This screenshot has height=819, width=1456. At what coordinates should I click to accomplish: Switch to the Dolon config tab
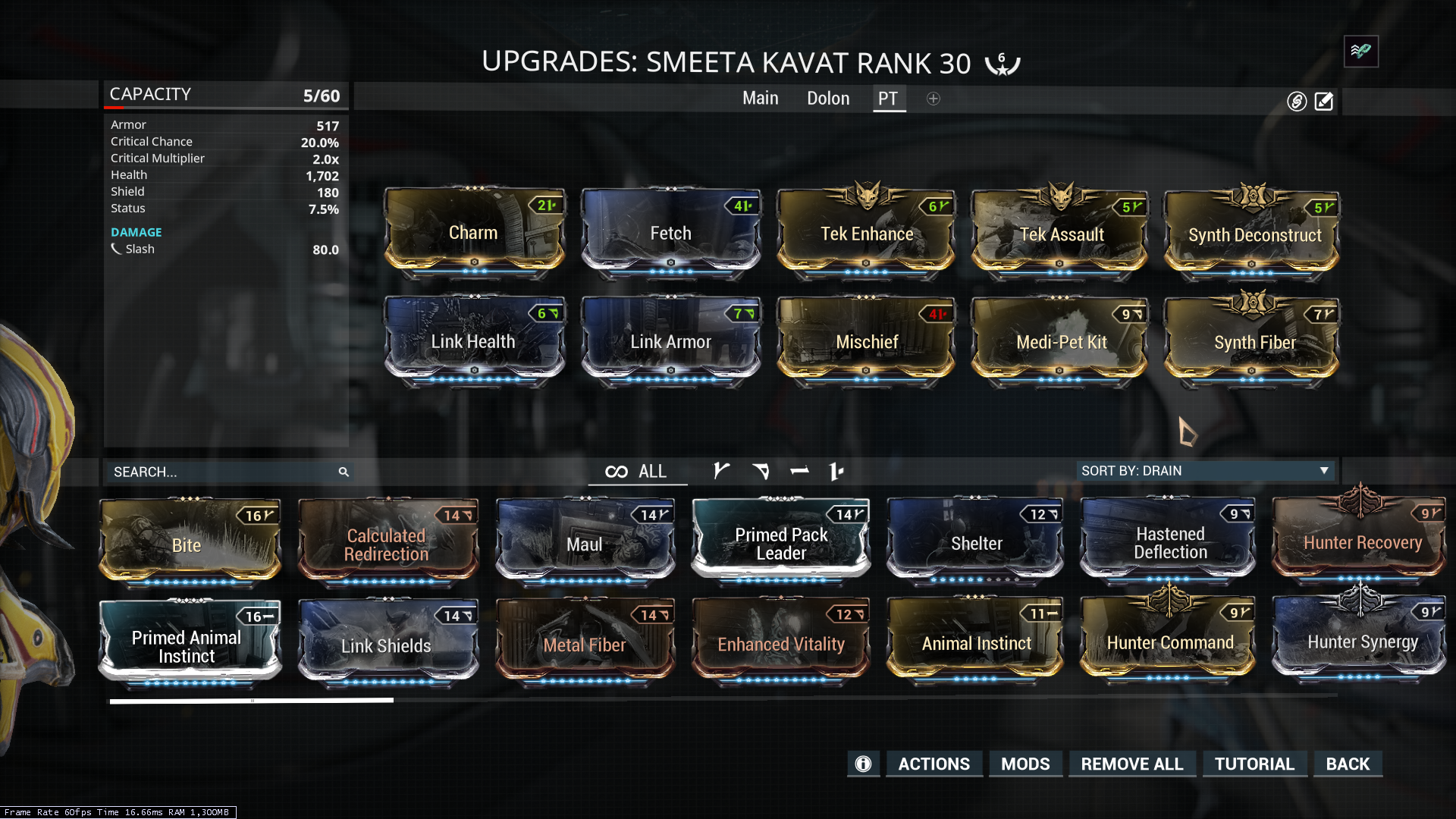coord(828,99)
